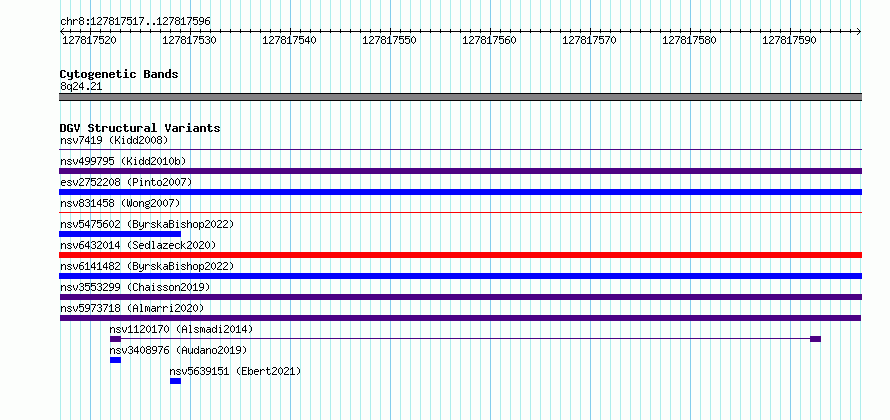
Task: Open variant nsv7419 (Kidd2008) label
Action: (x=114, y=140)
